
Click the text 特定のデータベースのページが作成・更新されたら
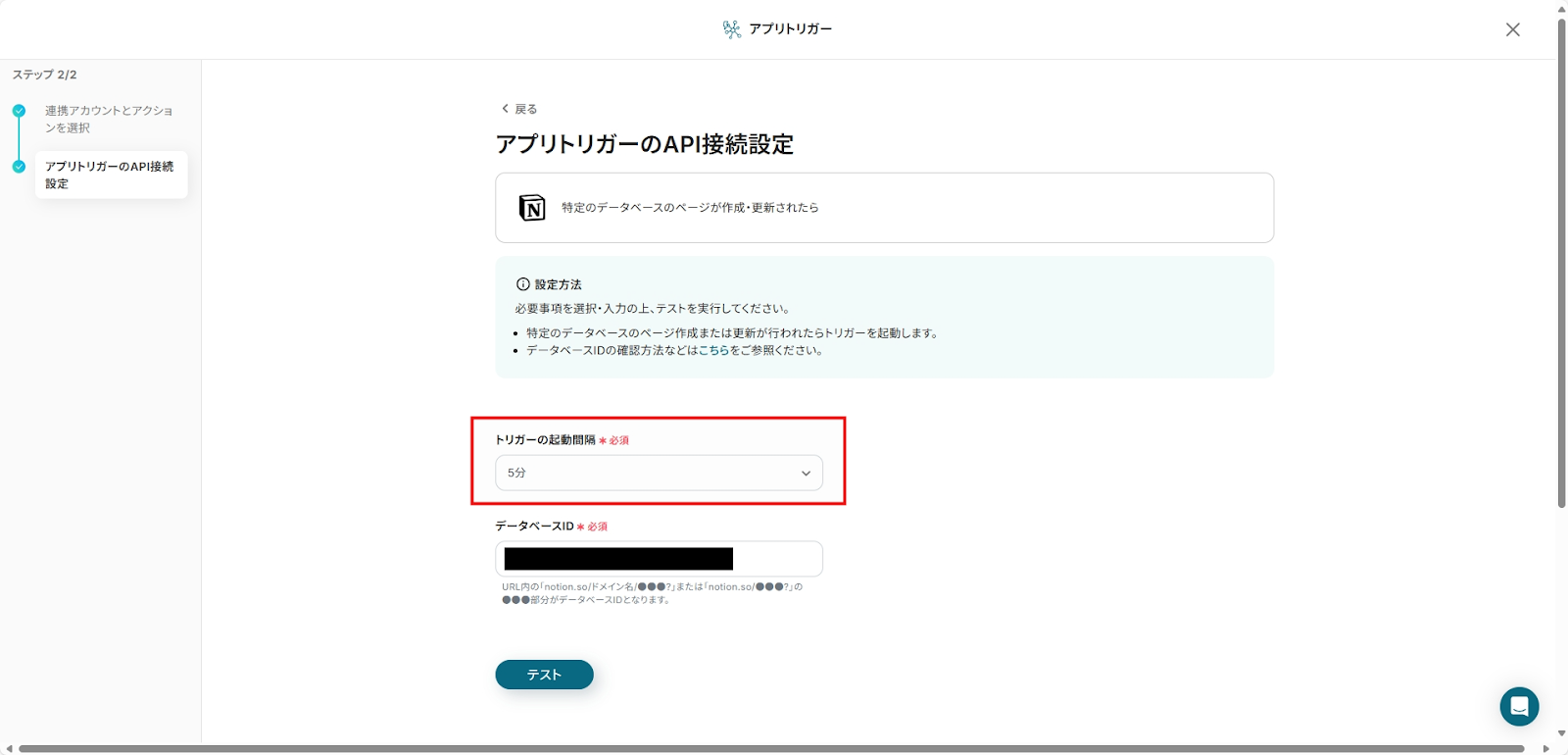point(690,208)
